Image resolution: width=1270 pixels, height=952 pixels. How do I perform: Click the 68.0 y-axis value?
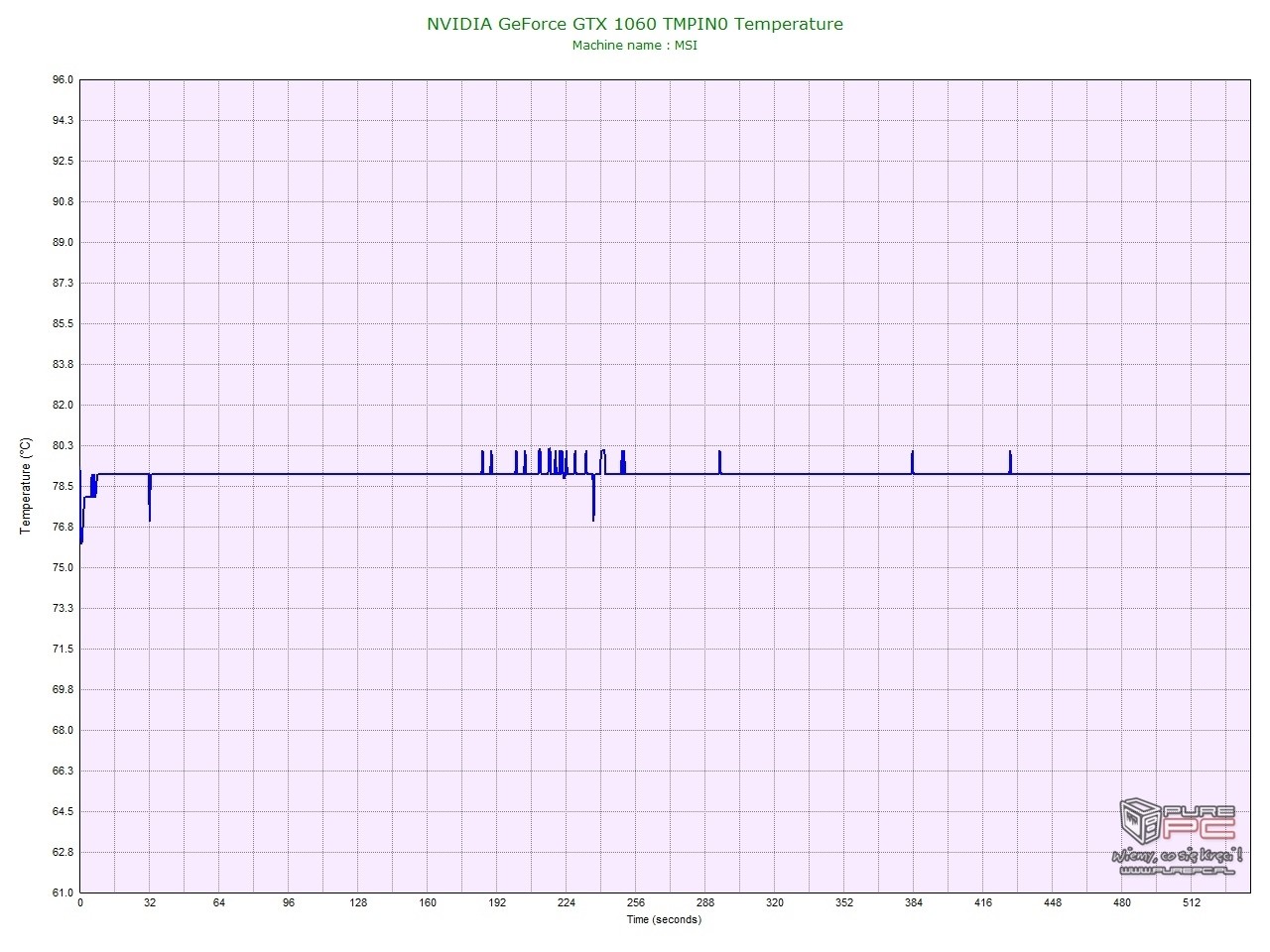point(63,730)
